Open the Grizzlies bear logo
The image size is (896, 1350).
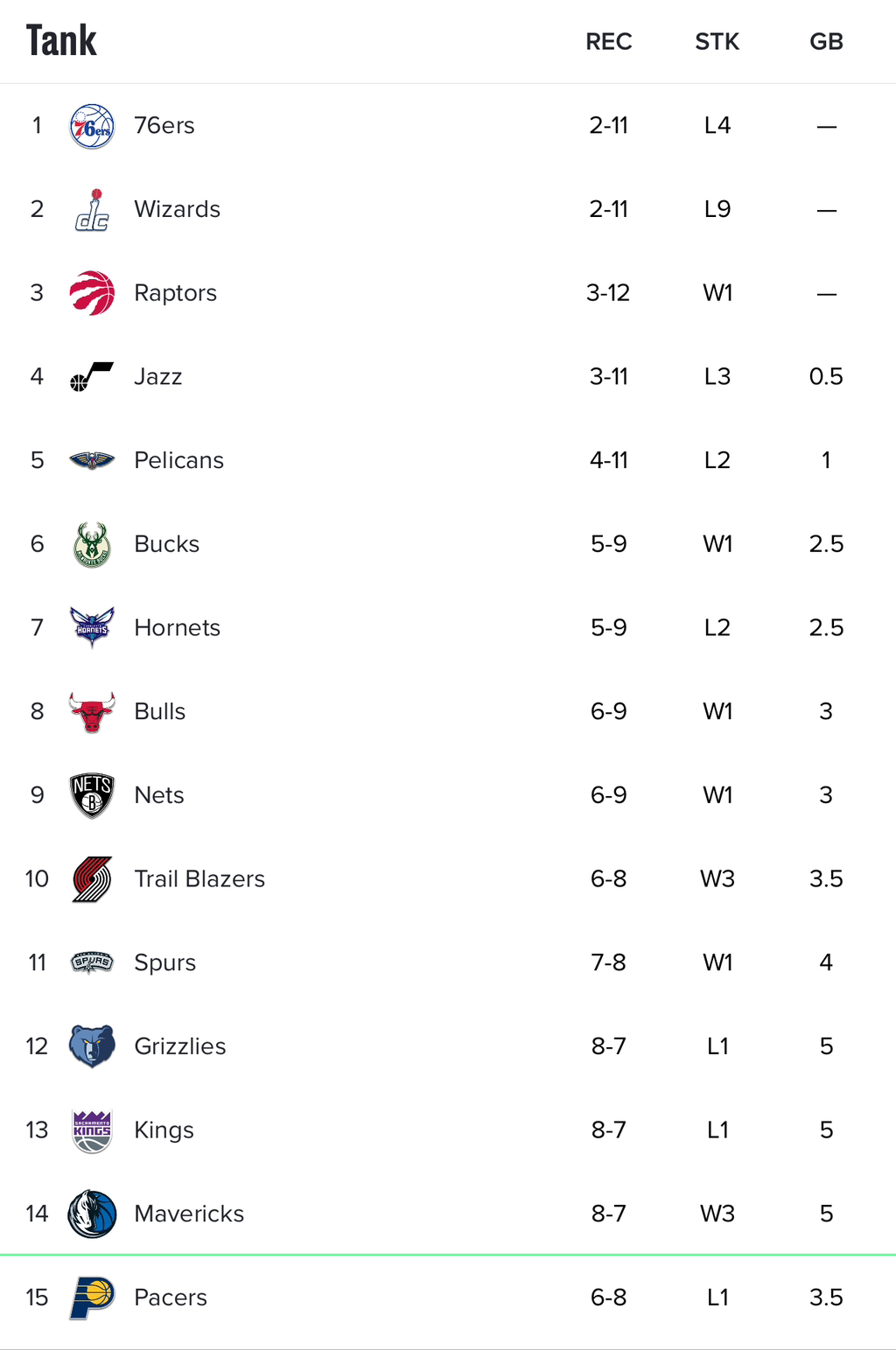pos(92,1046)
